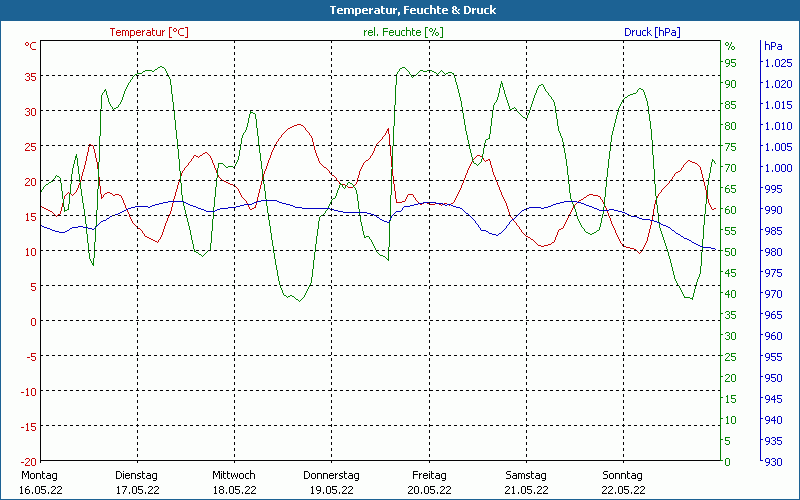This screenshot has height=500, width=800.
Task: Click the date '16.05.22'
Action: pyautogui.click(x=40, y=490)
